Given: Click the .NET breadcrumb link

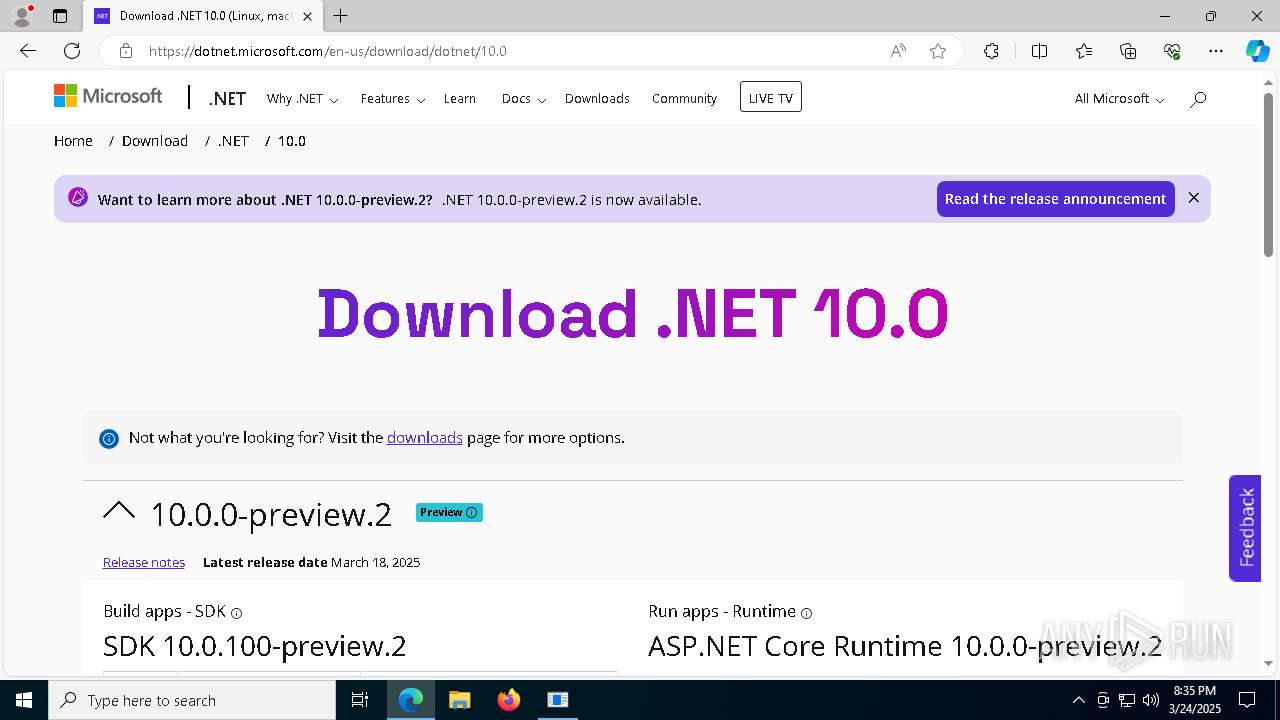Looking at the screenshot, I should (x=233, y=141).
